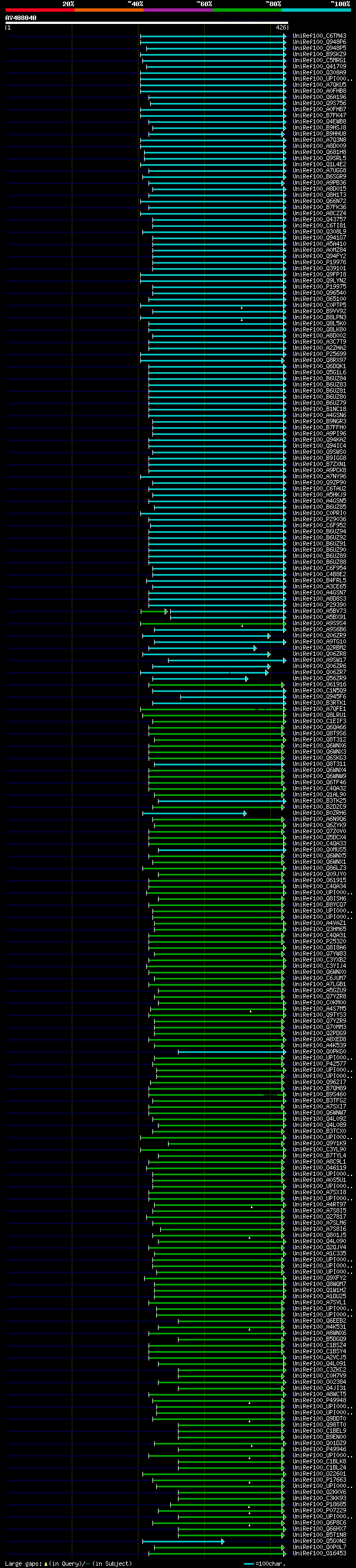Select hit label UniRef100_A7QFE1
The image size is (356, 1568).
point(319,709)
